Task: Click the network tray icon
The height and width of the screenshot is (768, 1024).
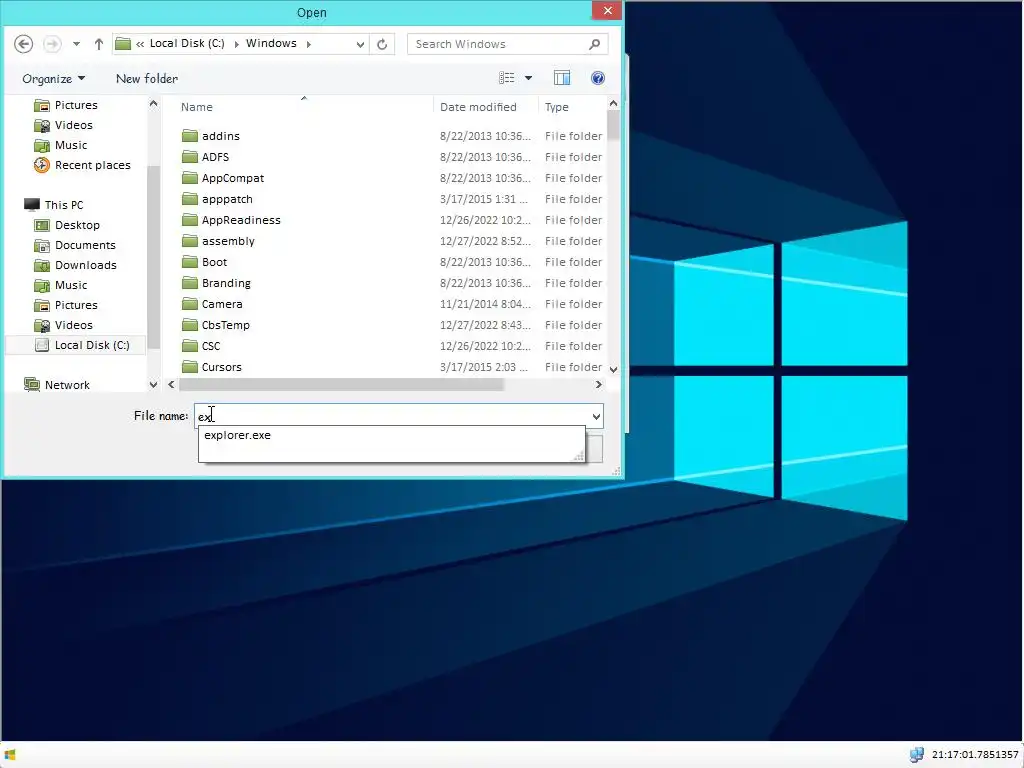Action: (916, 755)
